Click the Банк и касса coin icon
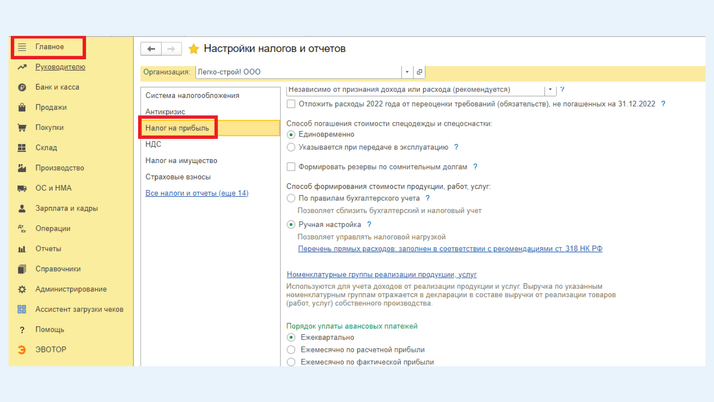The width and height of the screenshot is (714, 402). (x=22, y=87)
